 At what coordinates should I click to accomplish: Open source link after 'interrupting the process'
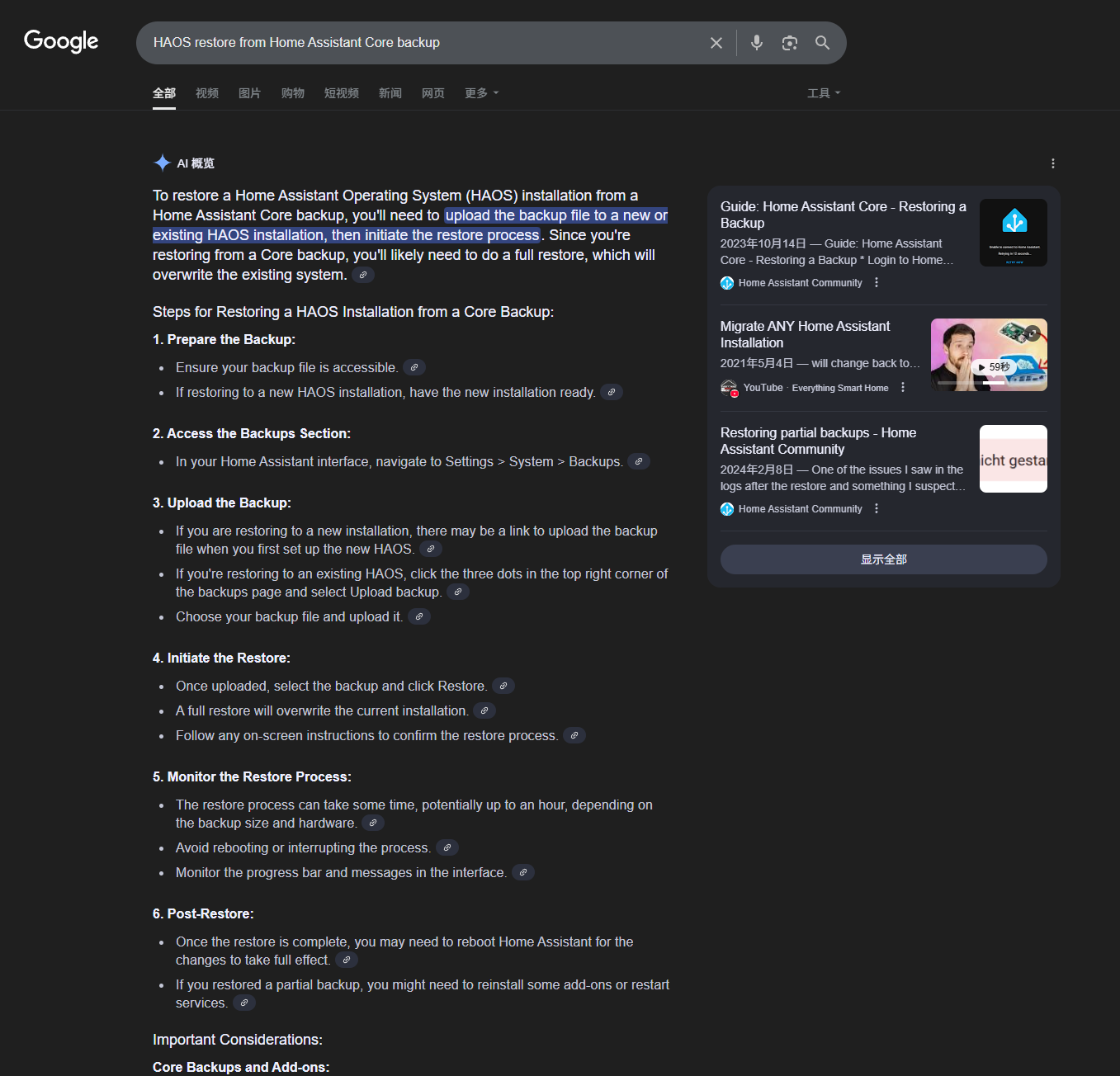[x=447, y=847]
